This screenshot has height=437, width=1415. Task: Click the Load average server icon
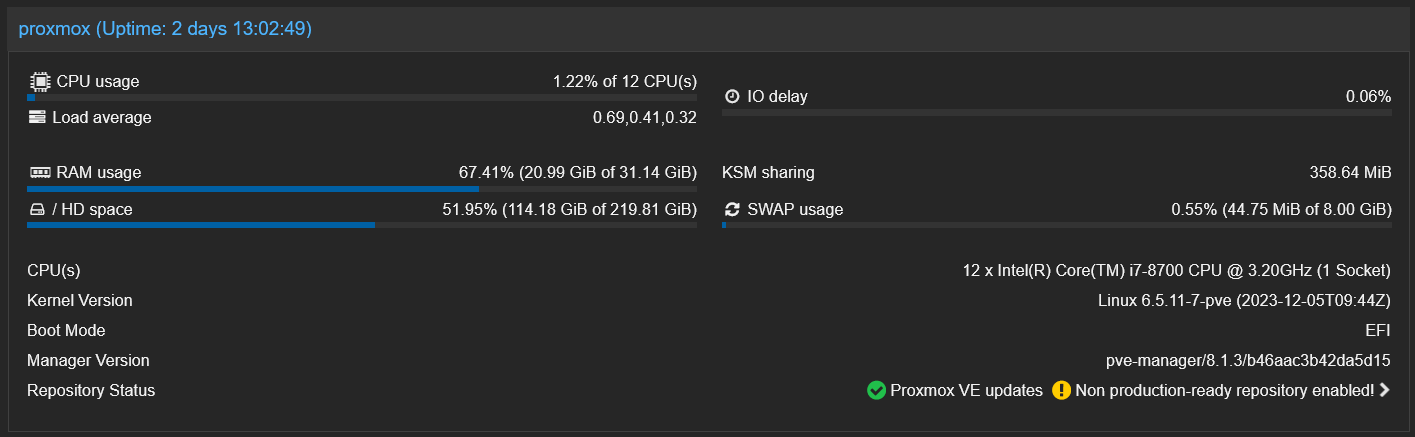point(37,117)
